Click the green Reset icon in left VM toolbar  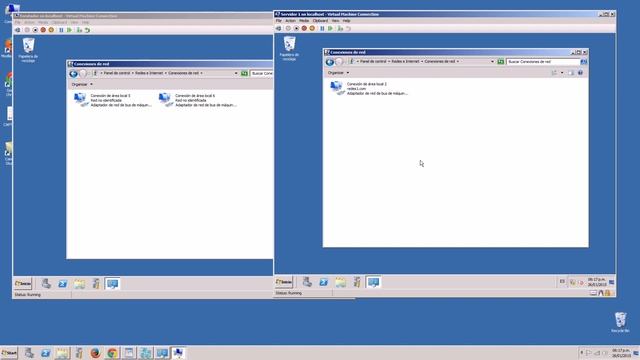69,30
